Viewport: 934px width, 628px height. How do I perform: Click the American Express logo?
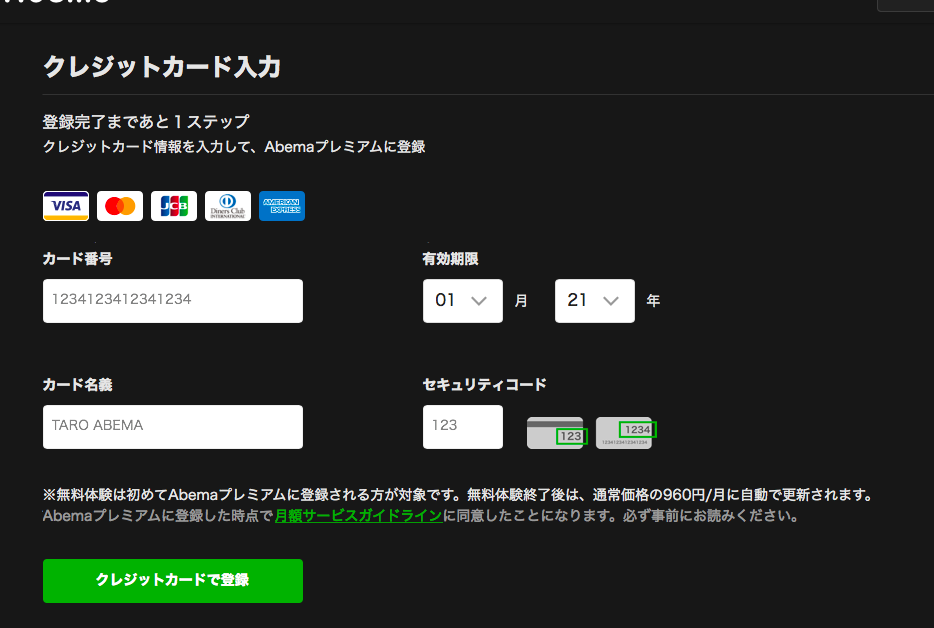click(x=282, y=206)
